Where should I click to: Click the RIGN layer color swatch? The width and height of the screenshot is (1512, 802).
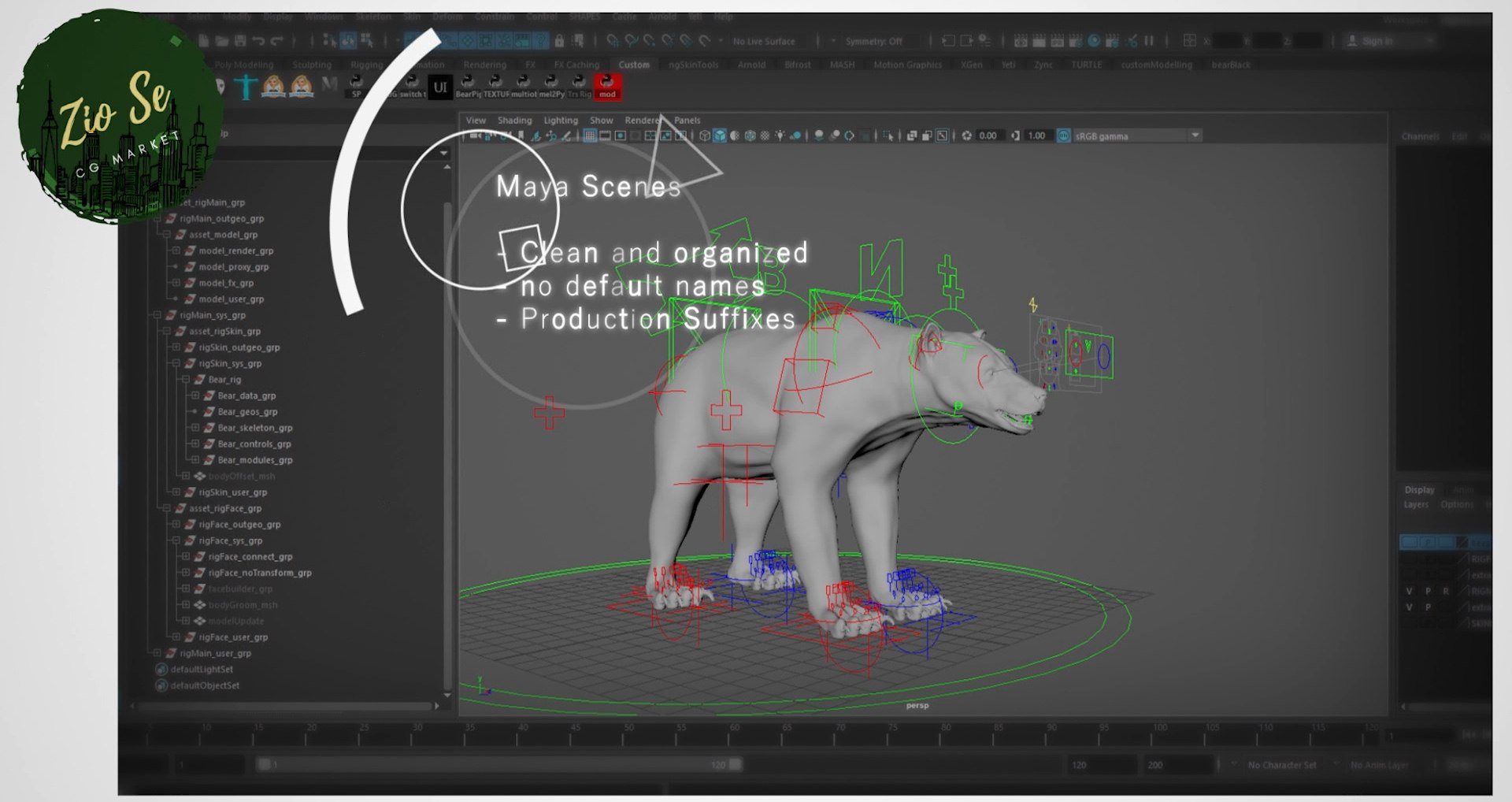click(1463, 591)
